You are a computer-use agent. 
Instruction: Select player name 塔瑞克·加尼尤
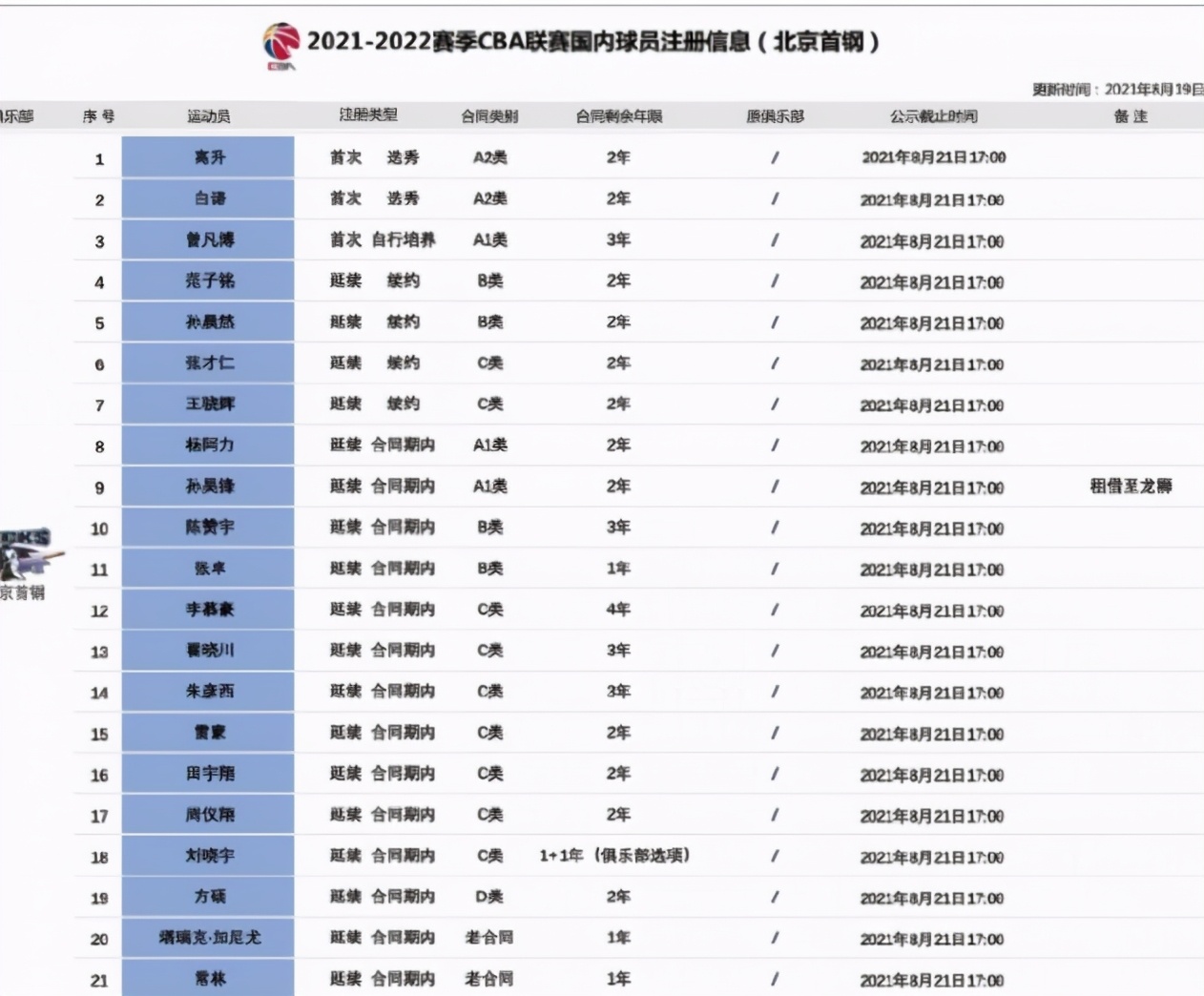point(208,937)
